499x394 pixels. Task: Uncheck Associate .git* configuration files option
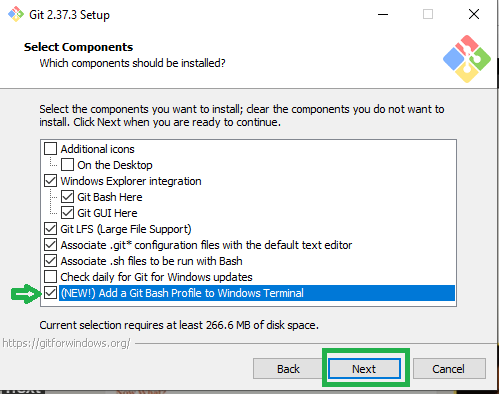click(50, 245)
